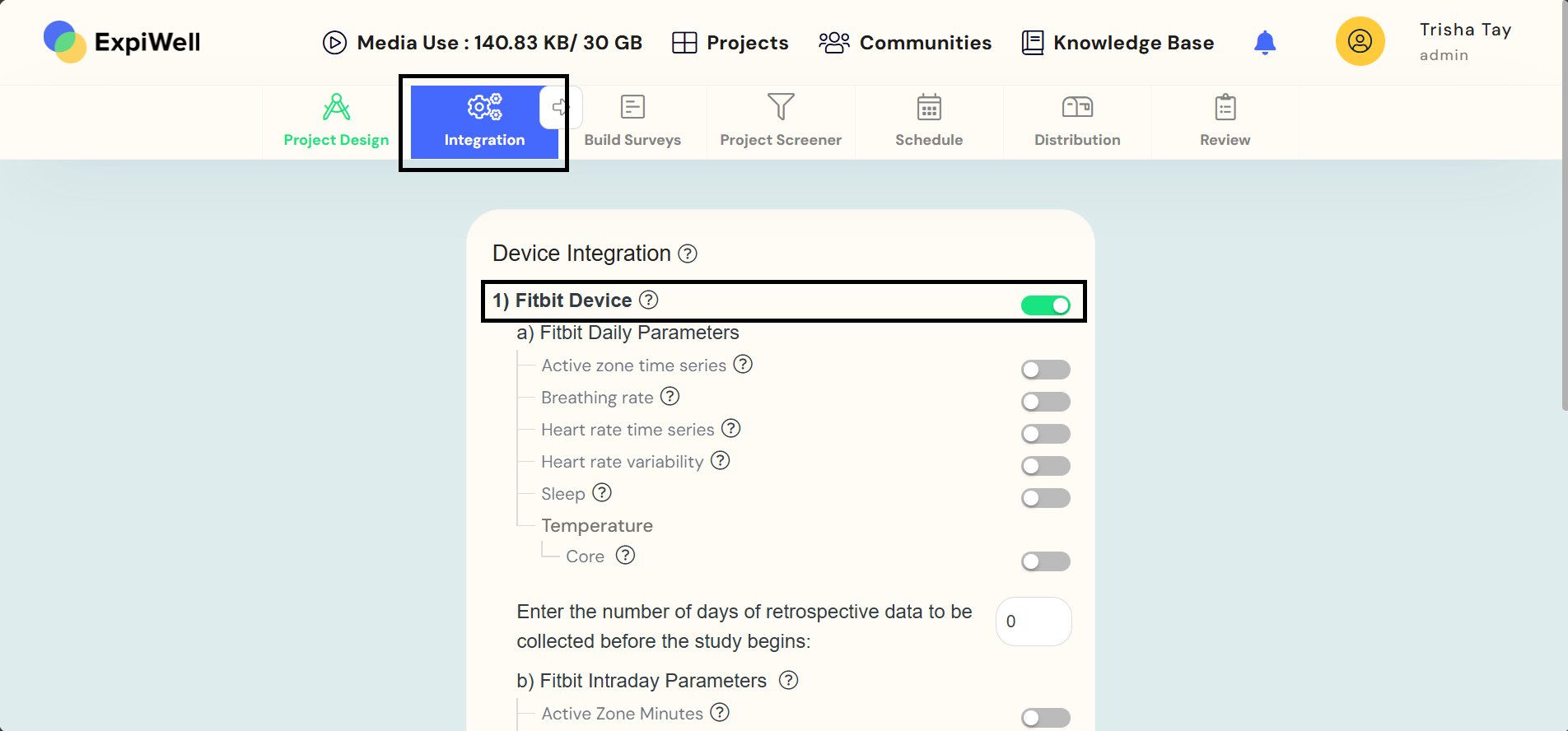Open notifications bell
This screenshot has height=731, width=1568.
pos(1265,42)
